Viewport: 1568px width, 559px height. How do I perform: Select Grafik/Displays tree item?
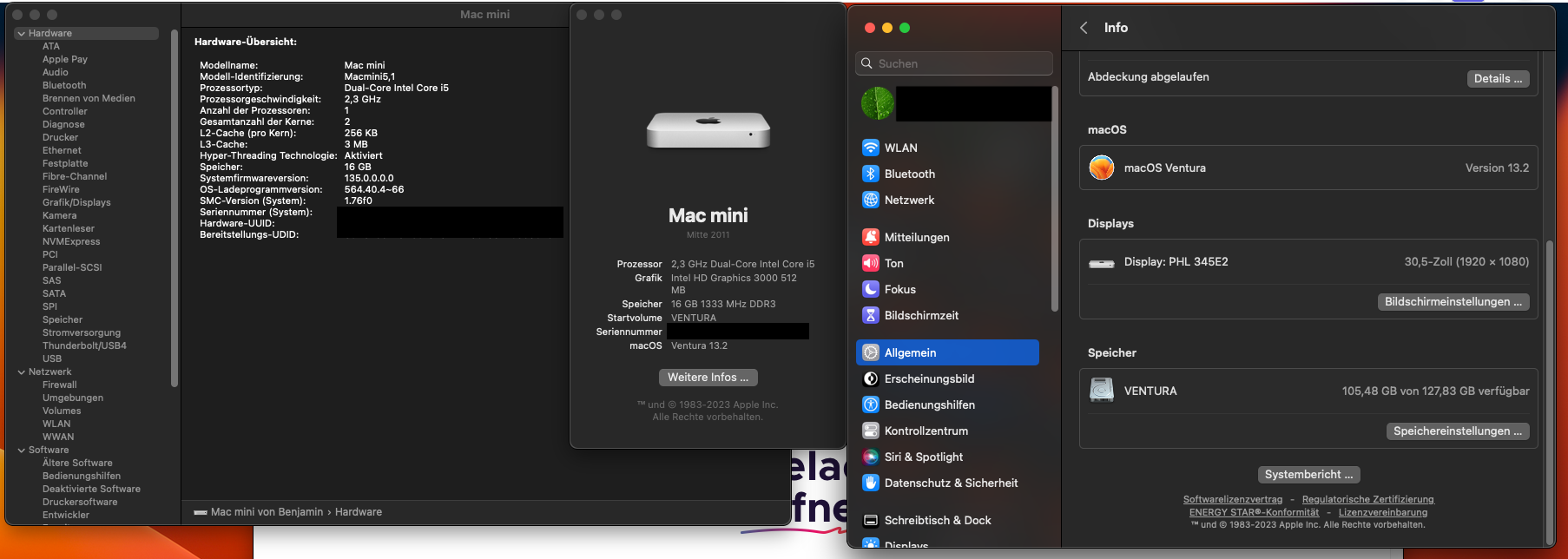coord(76,202)
